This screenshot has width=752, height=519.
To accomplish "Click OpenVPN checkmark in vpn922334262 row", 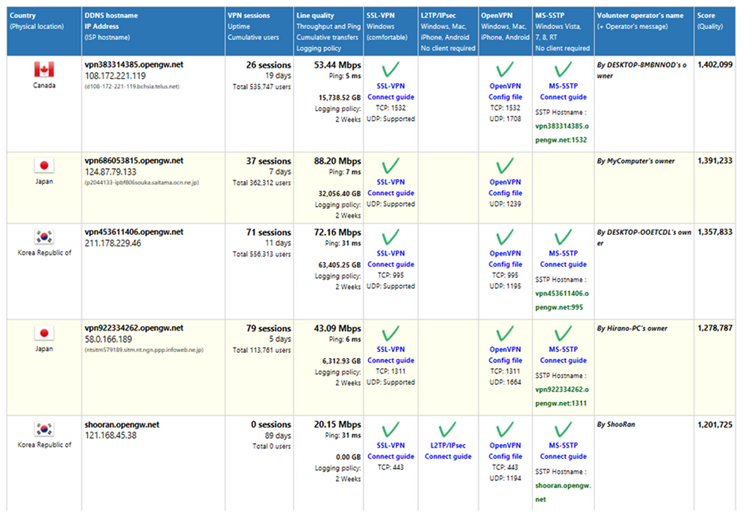I will point(505,333).
